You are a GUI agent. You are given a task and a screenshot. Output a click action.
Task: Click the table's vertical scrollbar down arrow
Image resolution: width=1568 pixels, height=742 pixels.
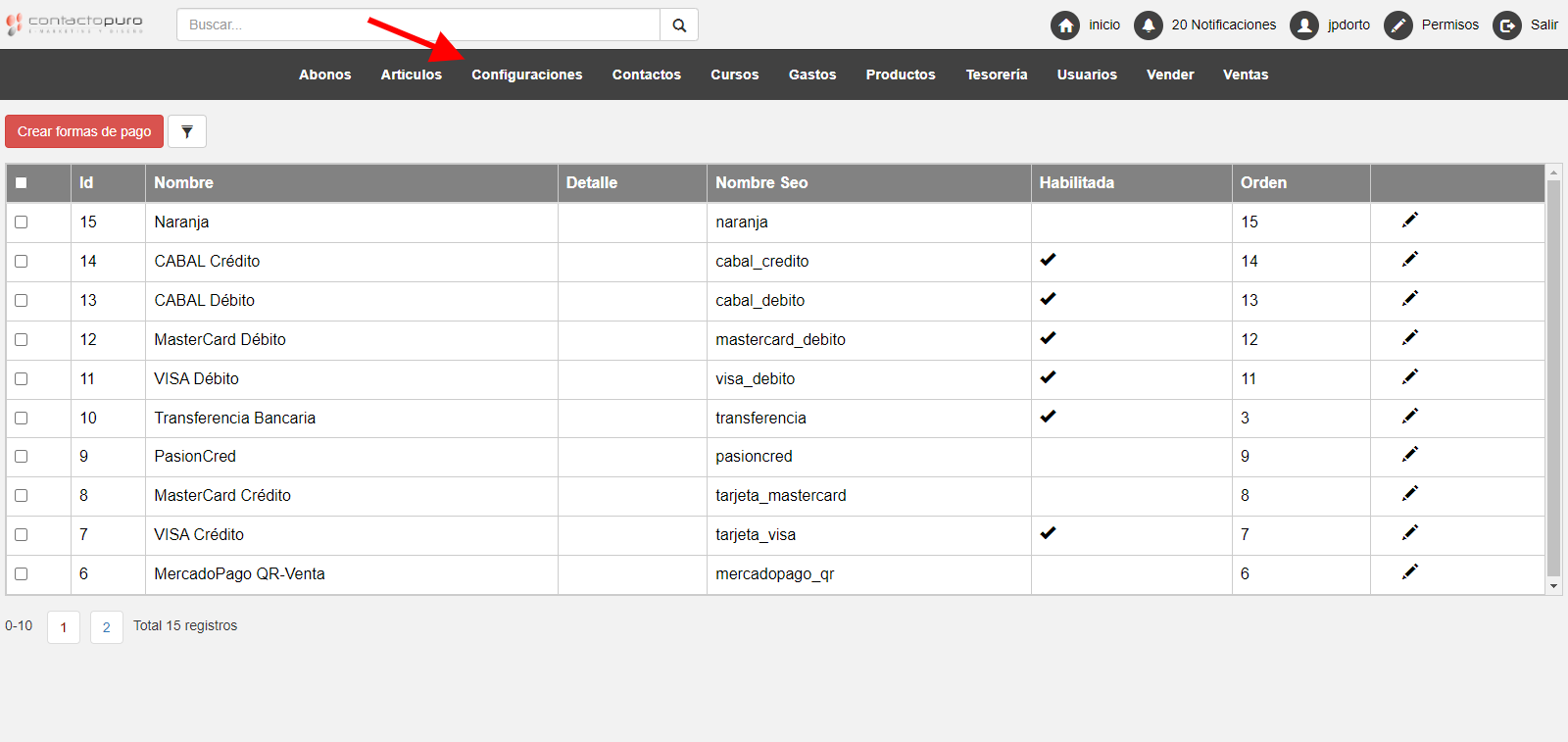click(x=1553, y=586)
